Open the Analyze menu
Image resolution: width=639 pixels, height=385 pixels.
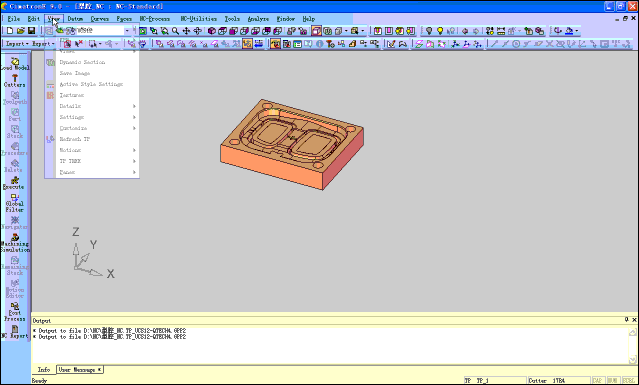(x=258, y=19)
